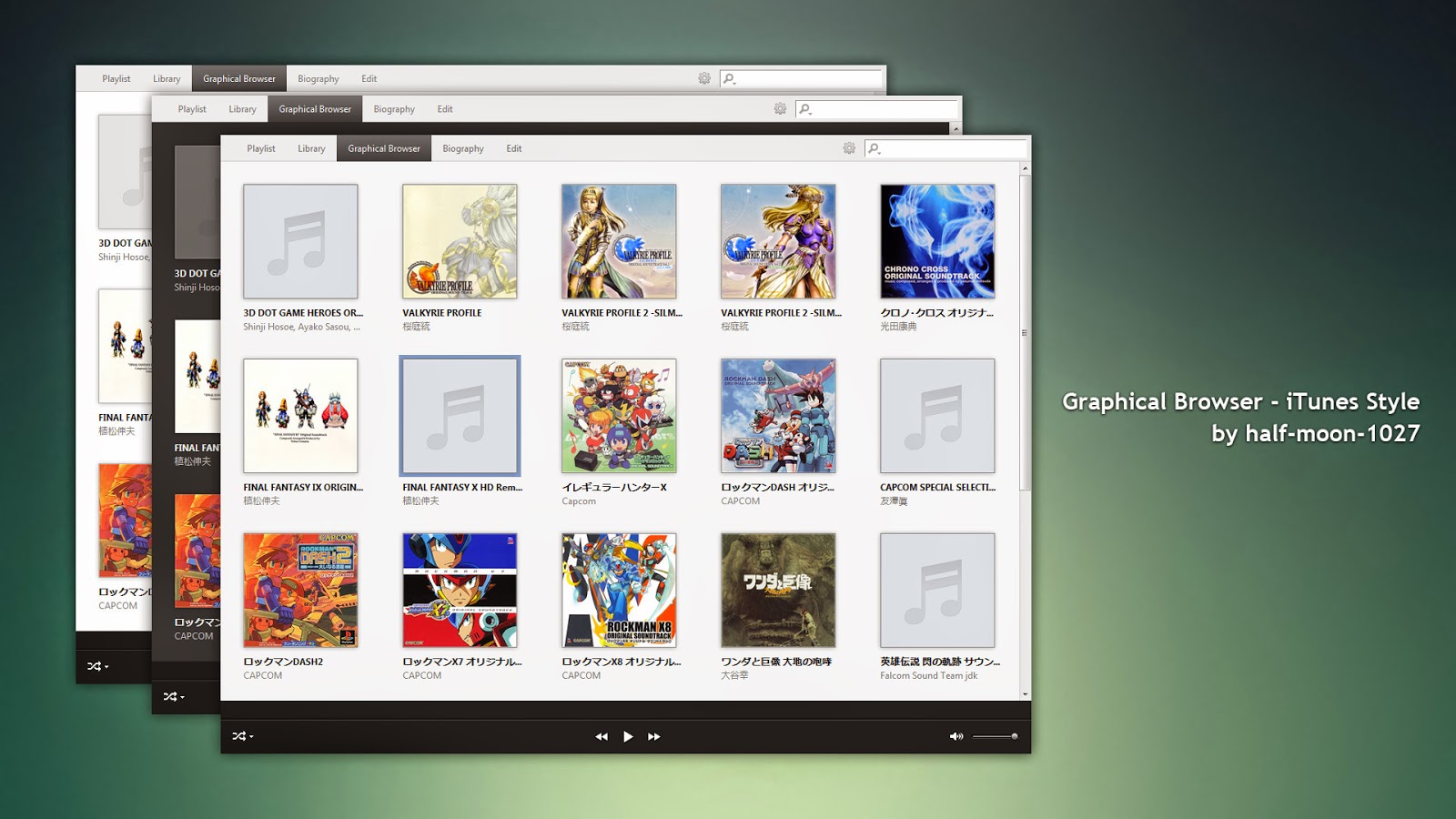Open Edit tab in middle window
Viewport: 1456px width, 819px height.
click(445, 108)
